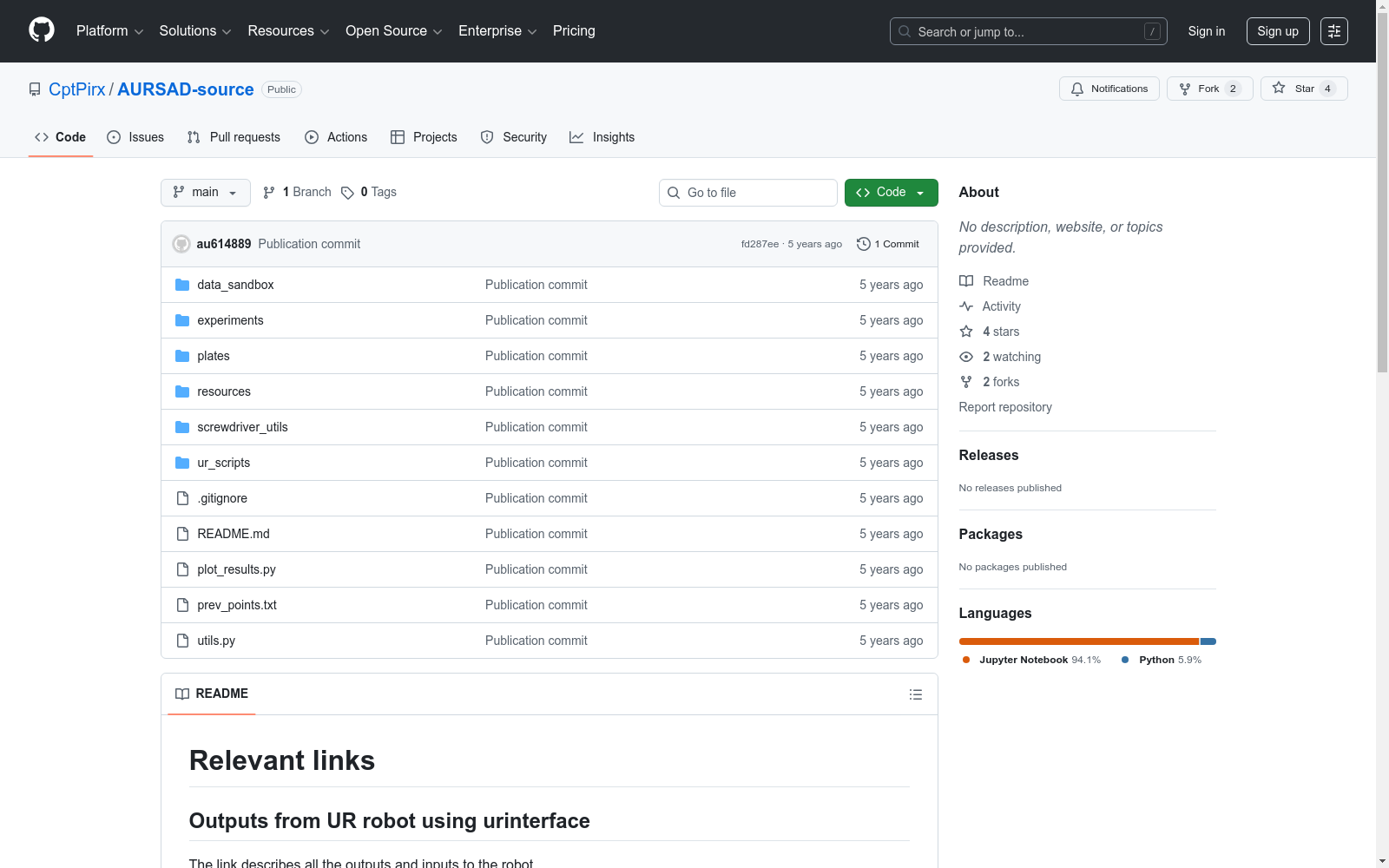Open the AURSAD-source repository link
The image size is (1389, 868).
[x=186, y=89]
